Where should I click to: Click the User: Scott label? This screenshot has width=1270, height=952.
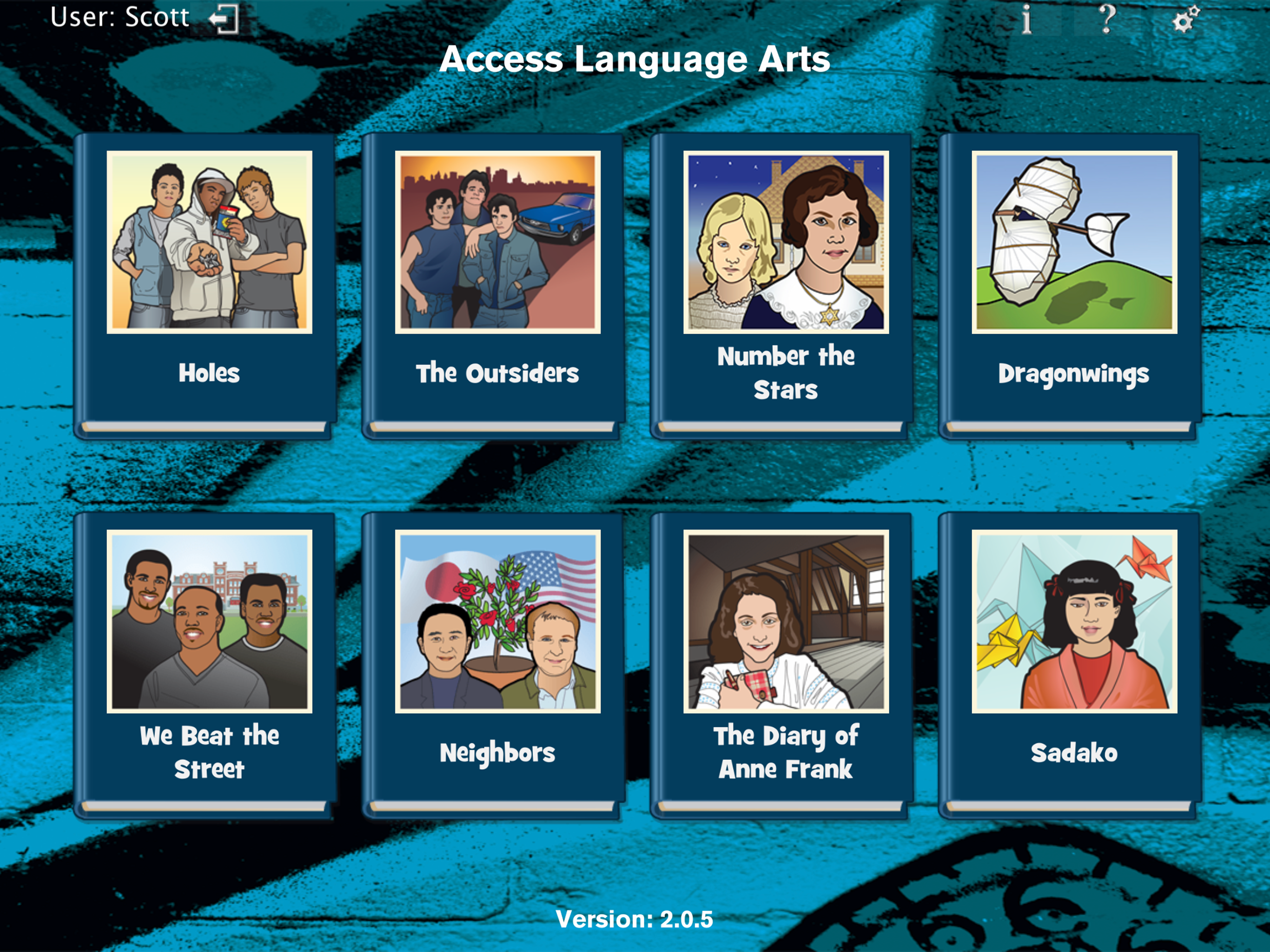coord(119,17)
